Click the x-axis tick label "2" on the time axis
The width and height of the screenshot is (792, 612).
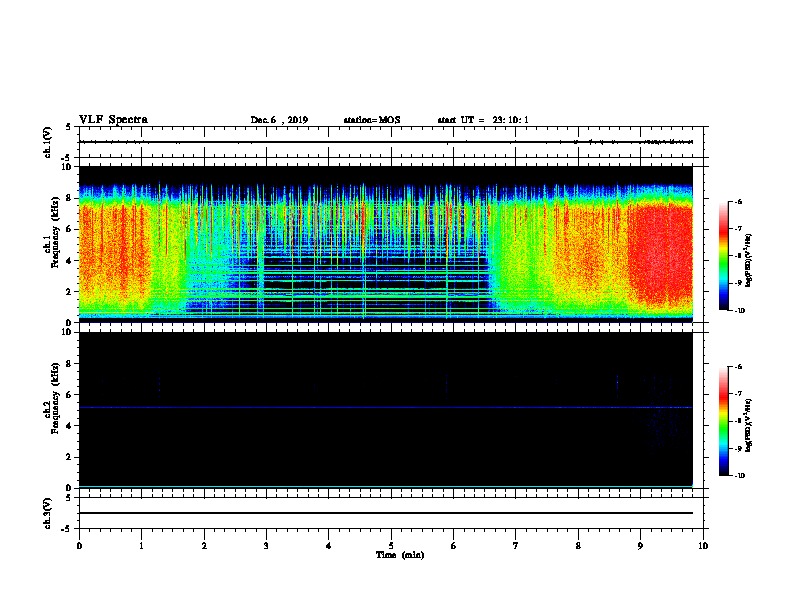click(x=204, y=546)
